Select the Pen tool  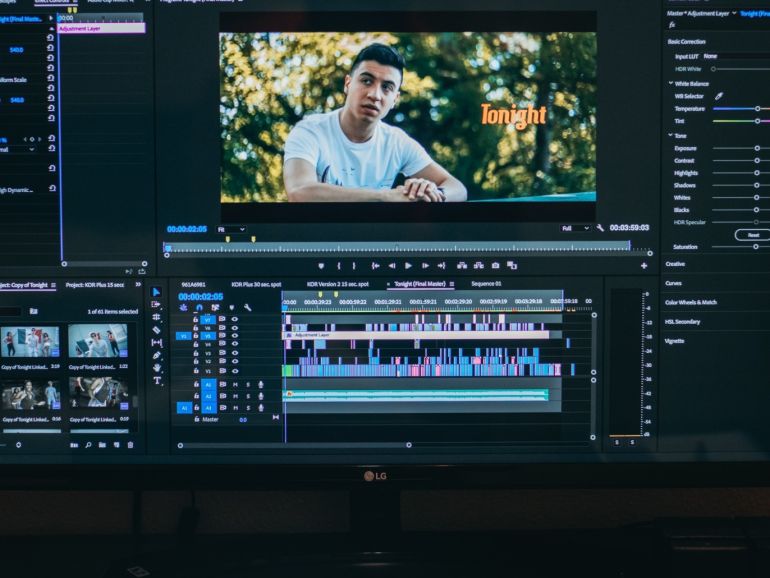pyautogui.click(x=156, y=355)
